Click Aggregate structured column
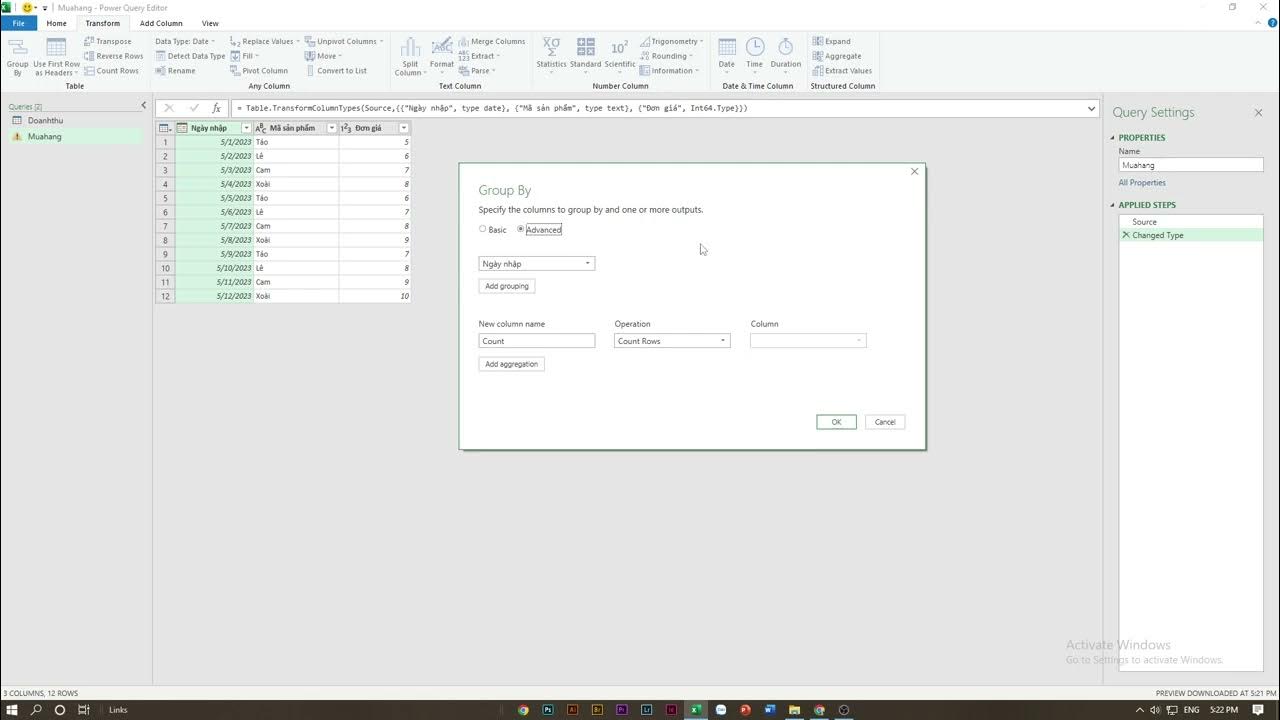1280x720 pixels. (837, 56)
